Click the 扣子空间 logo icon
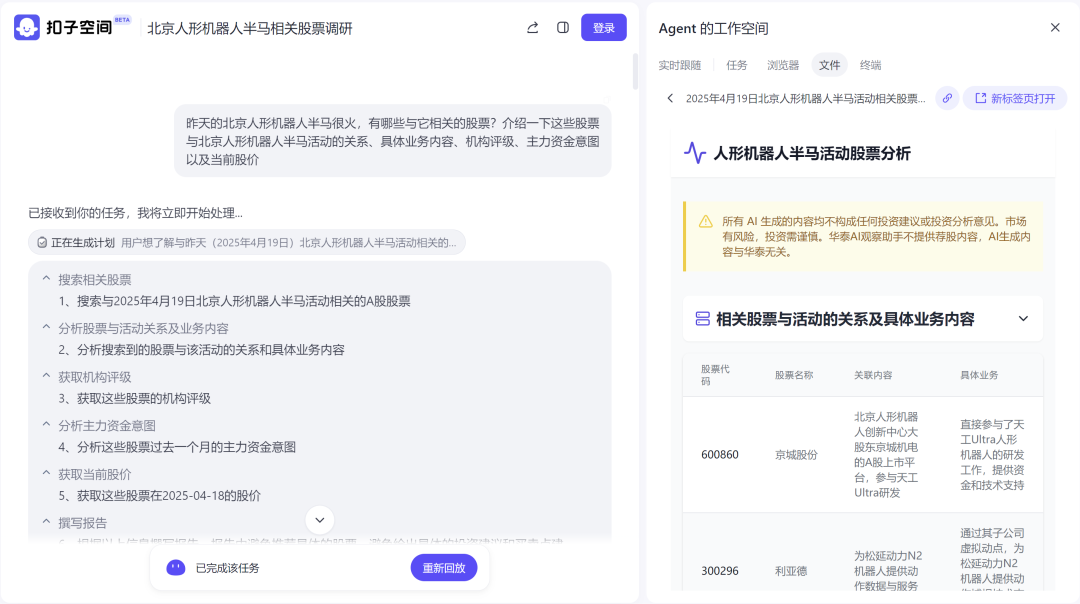The width and height of the screenshot is (1080, 604). (27, 28)
